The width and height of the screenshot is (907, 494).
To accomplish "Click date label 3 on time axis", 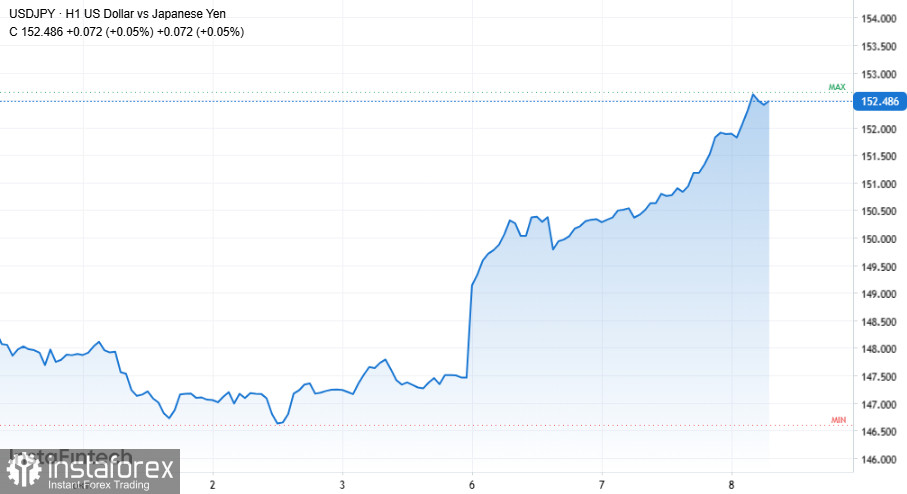I will [342, 484].
